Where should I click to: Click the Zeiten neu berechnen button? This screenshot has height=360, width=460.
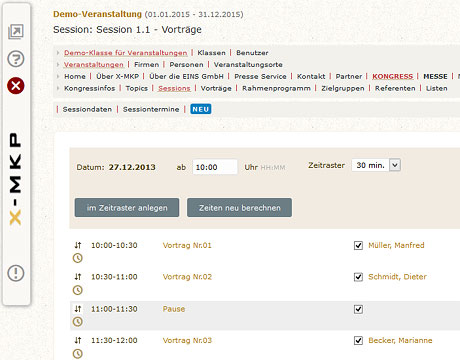tap(239, 208)
